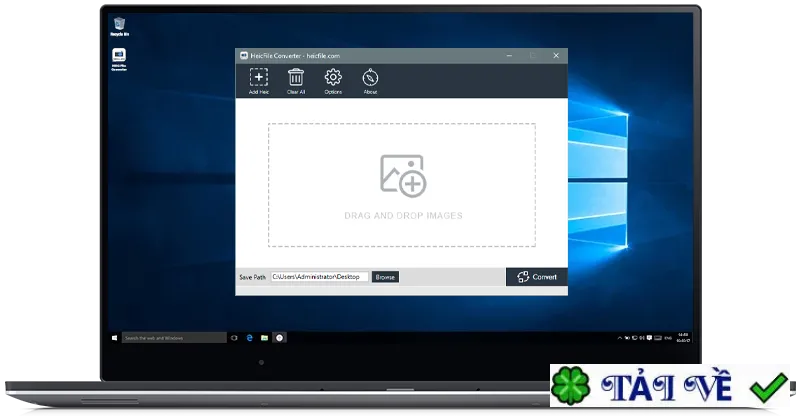This screenshot has width=800, height=417.
Task: Click the HeicFile Converter taskbar icon
Action: tap(280, 338)
